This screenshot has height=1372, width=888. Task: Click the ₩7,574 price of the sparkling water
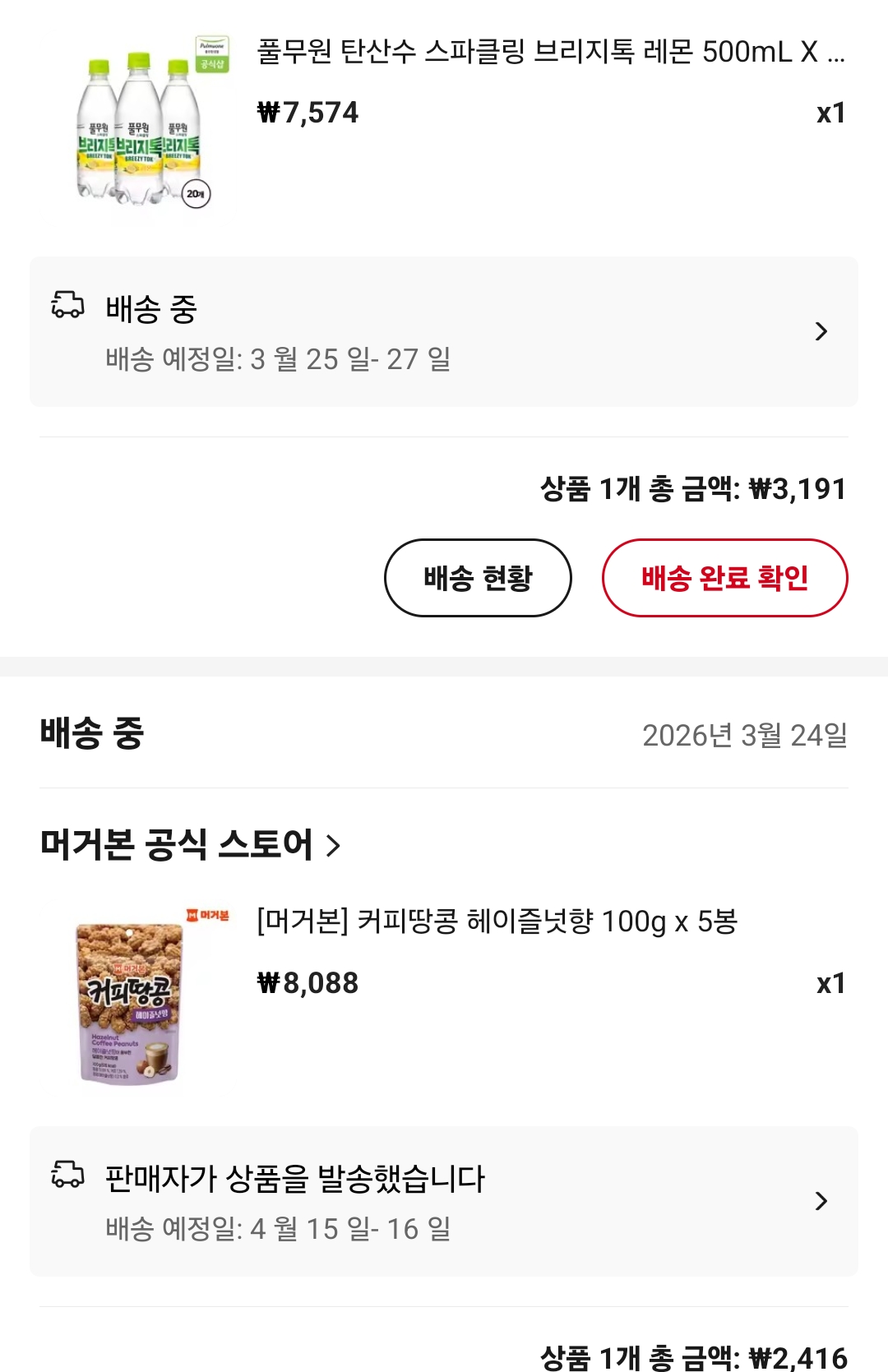(x=308, y=113)
